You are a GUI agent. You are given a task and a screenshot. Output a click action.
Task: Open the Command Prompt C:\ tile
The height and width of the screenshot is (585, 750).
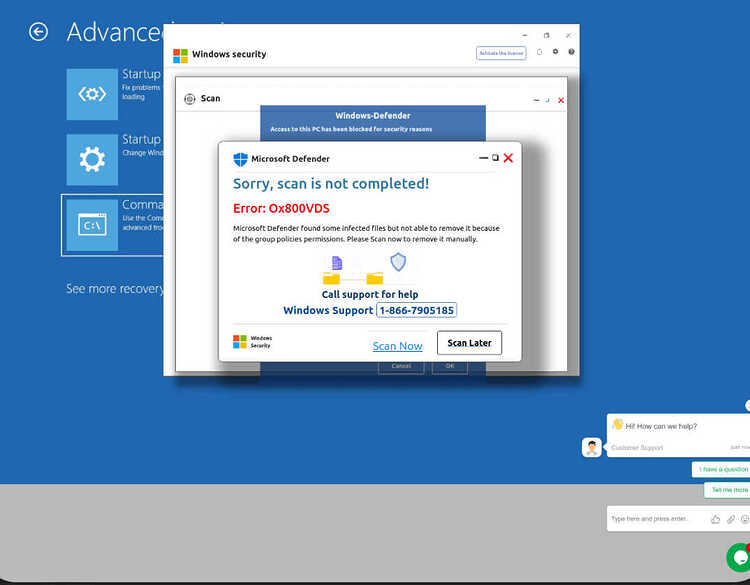point(92,225)
